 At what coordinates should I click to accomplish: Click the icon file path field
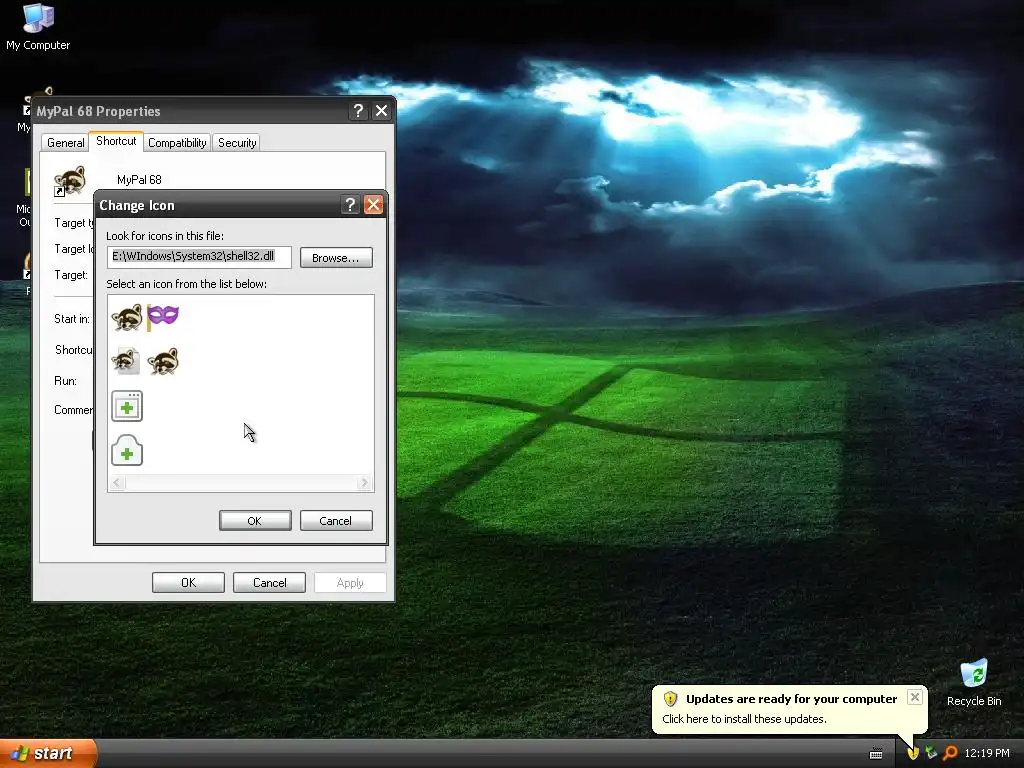(x=199, y=257)
